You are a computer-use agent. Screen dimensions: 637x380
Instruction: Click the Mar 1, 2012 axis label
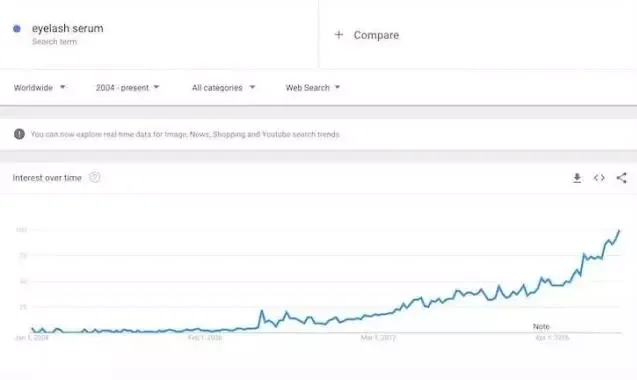[378, 338]
